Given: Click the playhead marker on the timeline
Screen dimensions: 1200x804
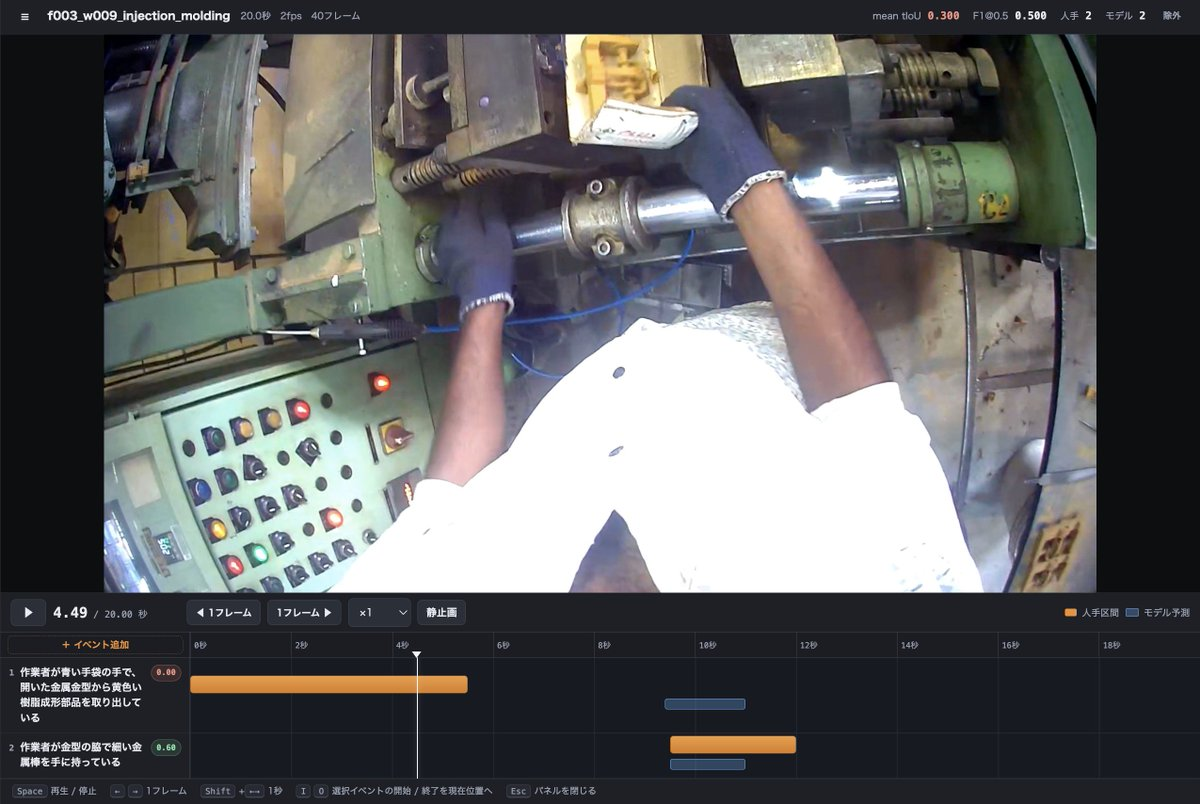Looking at the screenshot, I should point(417,654).
